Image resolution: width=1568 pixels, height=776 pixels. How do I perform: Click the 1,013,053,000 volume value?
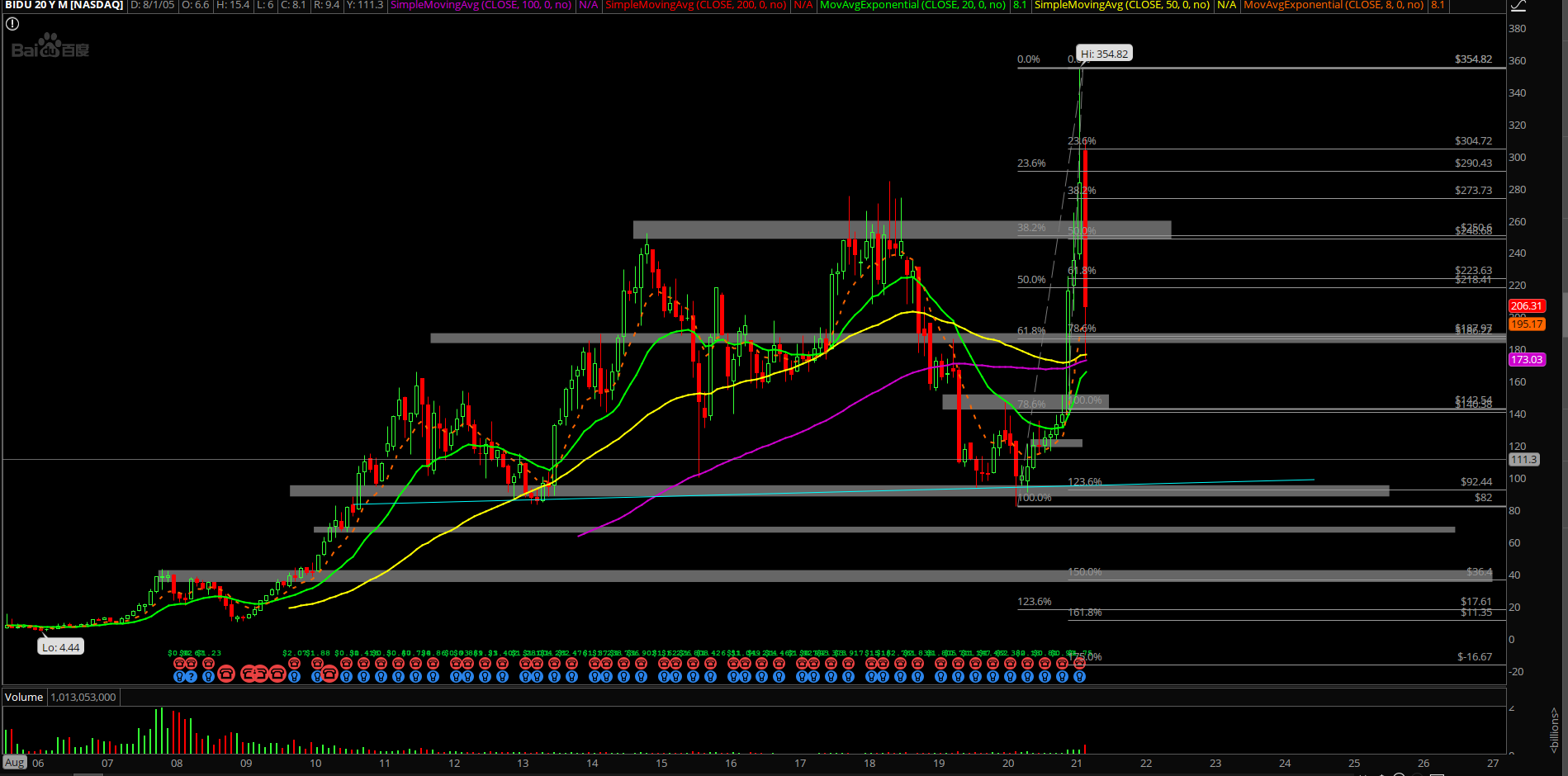[x=83, y=697]
